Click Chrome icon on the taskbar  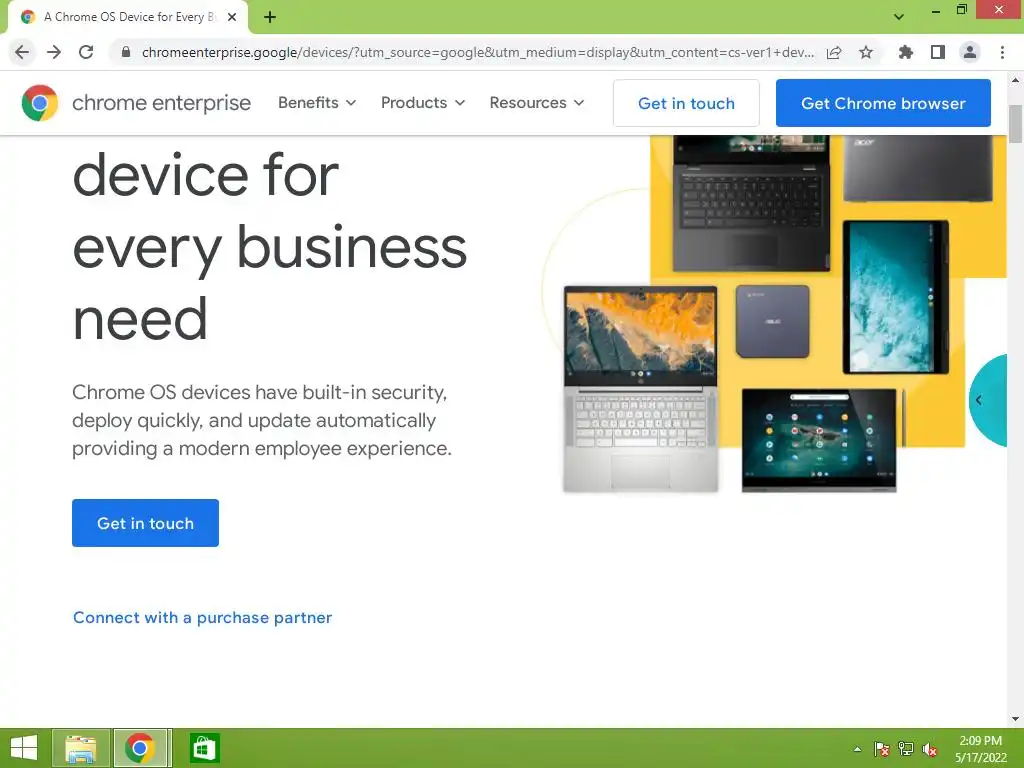[141, 748]
